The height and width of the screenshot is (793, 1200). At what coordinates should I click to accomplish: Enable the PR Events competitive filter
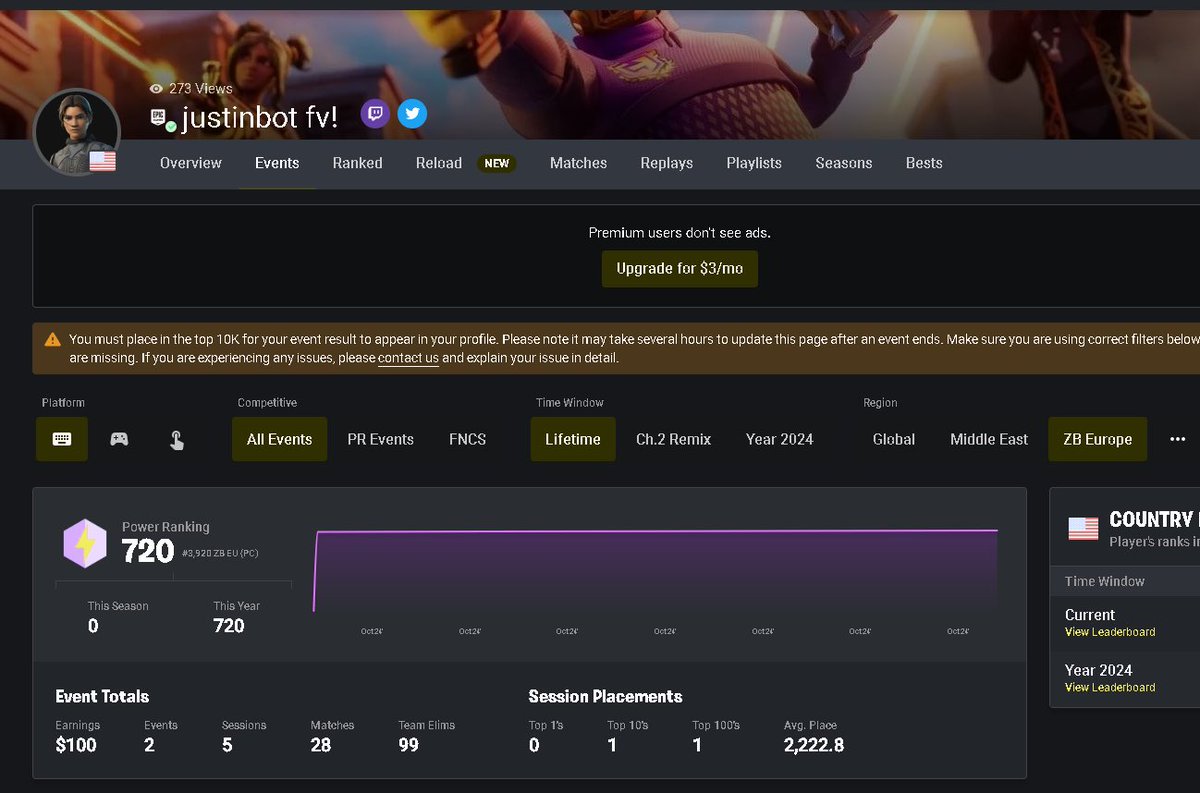pos(380,439)
